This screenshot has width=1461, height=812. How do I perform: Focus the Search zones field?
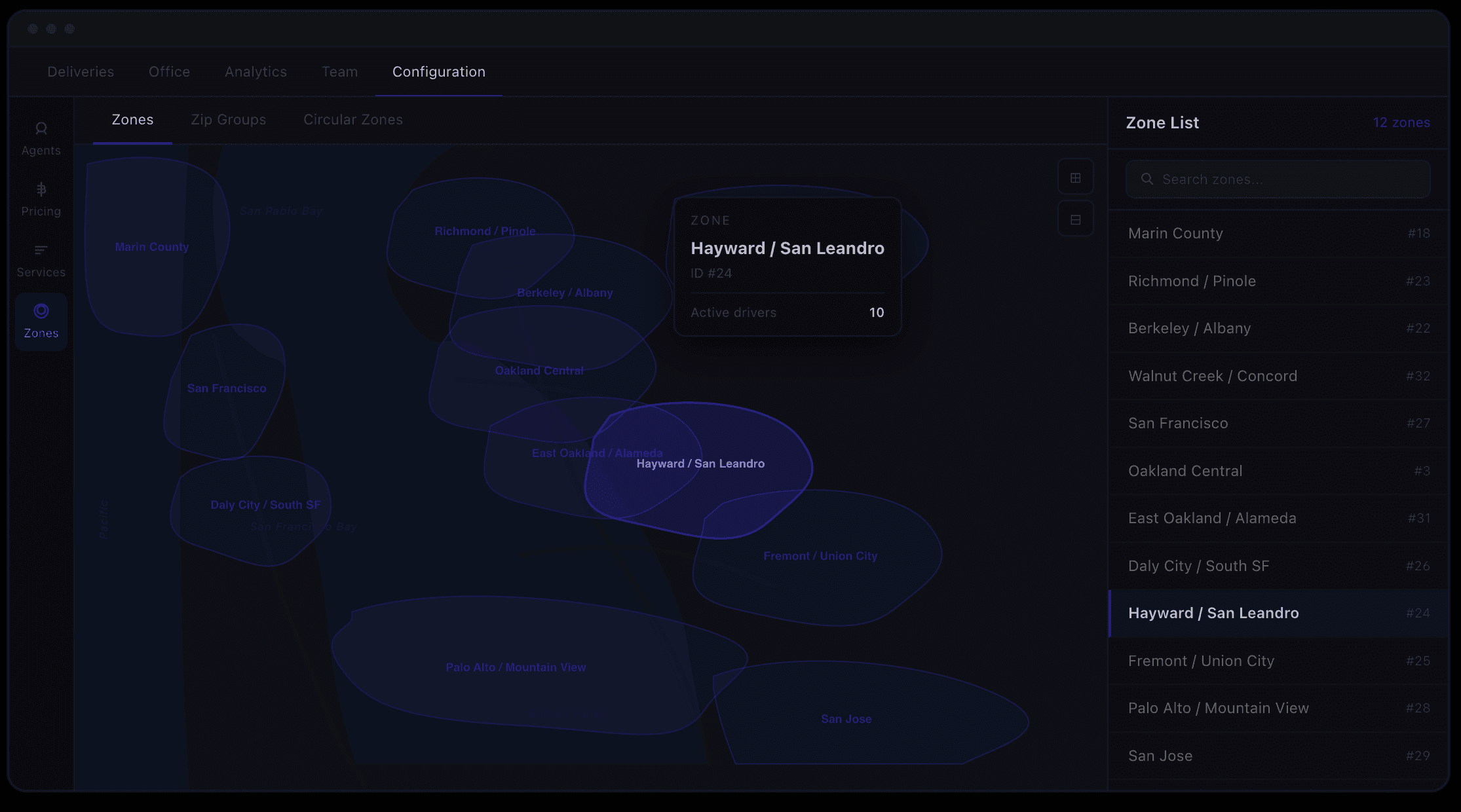(x=1284, y=179)
